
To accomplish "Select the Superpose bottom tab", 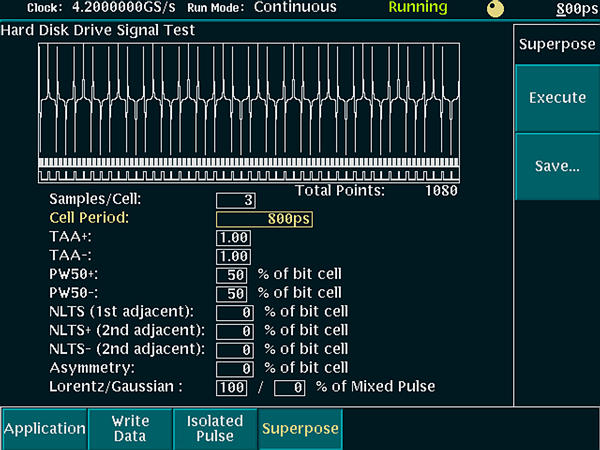I will pos(300,428).
